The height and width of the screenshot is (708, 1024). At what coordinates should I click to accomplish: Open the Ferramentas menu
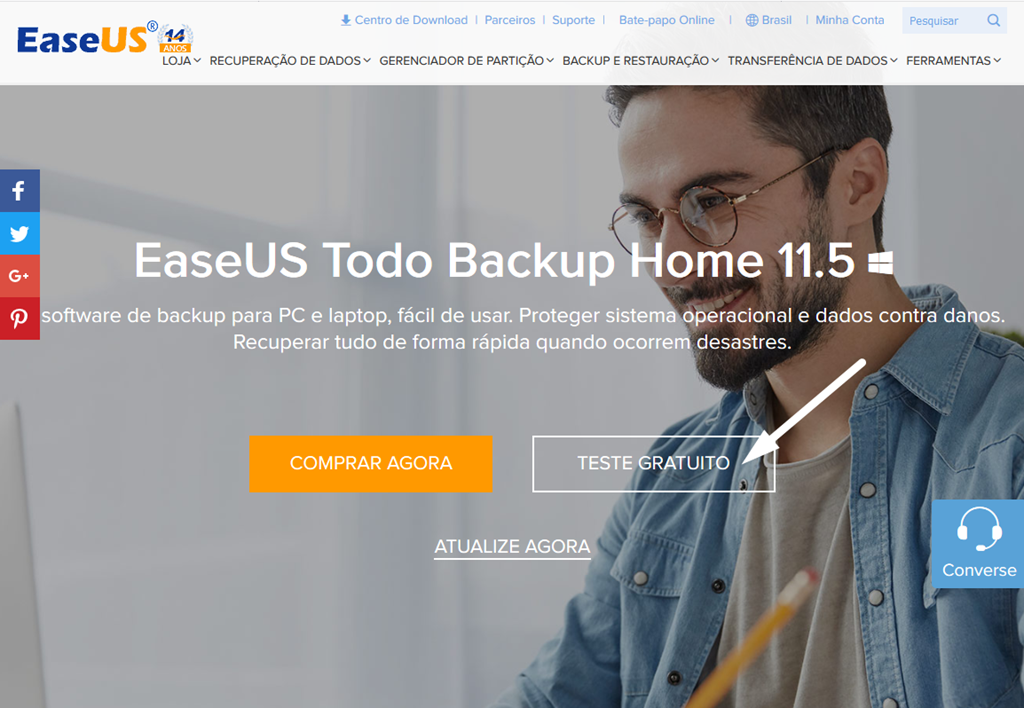(953, 61)
